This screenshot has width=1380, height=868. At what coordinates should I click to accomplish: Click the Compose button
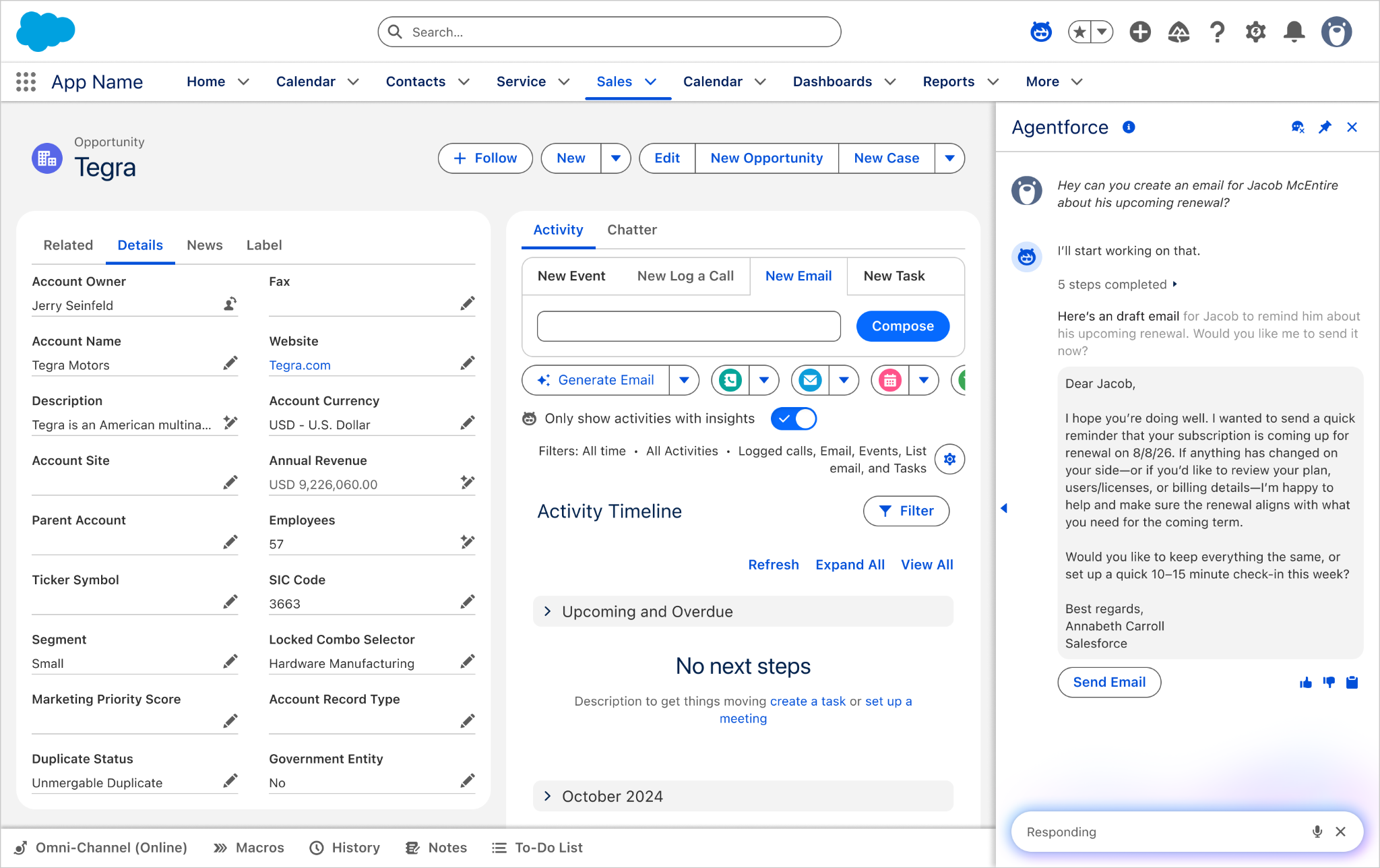coord(903,326)
